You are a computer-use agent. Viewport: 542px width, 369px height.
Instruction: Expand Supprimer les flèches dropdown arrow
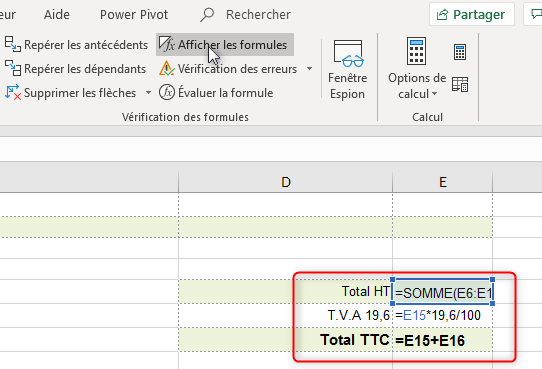(x=148, y=93)
